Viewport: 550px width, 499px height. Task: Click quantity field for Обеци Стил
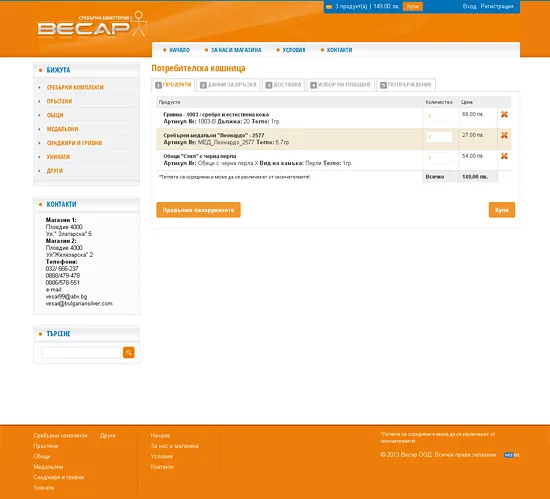pyautogui.click(x=439, y=158)
